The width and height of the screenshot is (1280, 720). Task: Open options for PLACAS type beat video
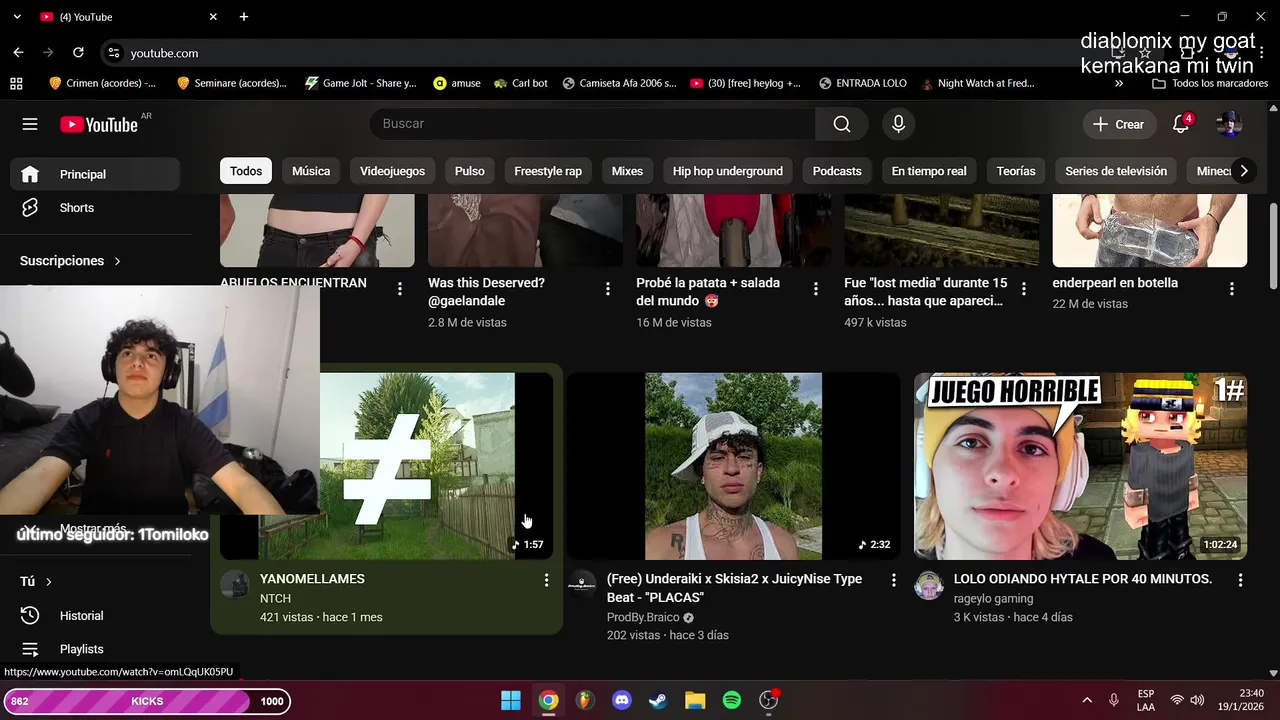[x=894, y=580]
